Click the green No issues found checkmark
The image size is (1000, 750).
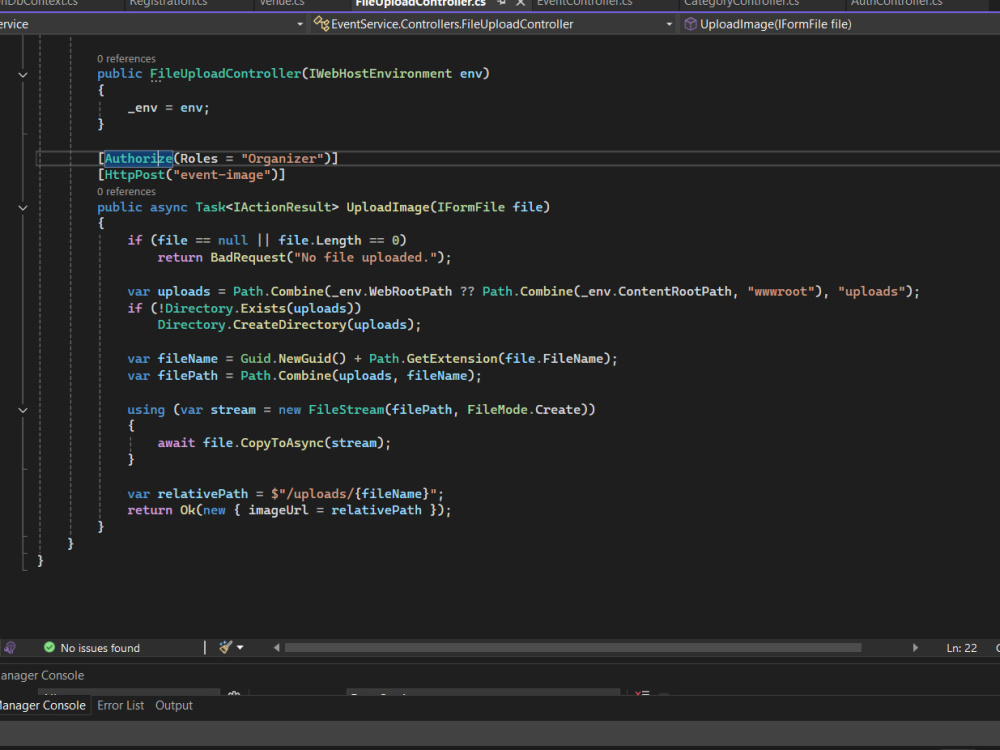click(49, 647)
